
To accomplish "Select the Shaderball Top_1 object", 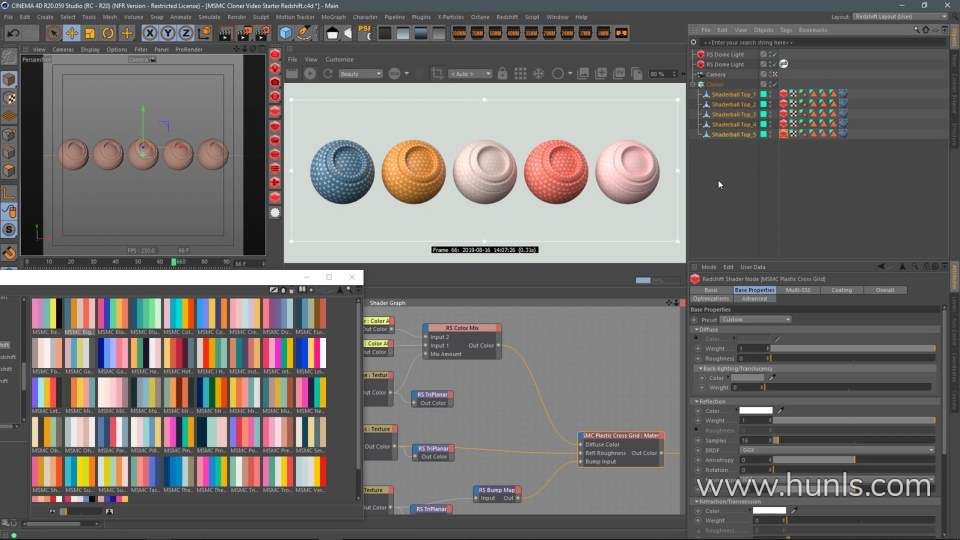I will pos(733,94).
